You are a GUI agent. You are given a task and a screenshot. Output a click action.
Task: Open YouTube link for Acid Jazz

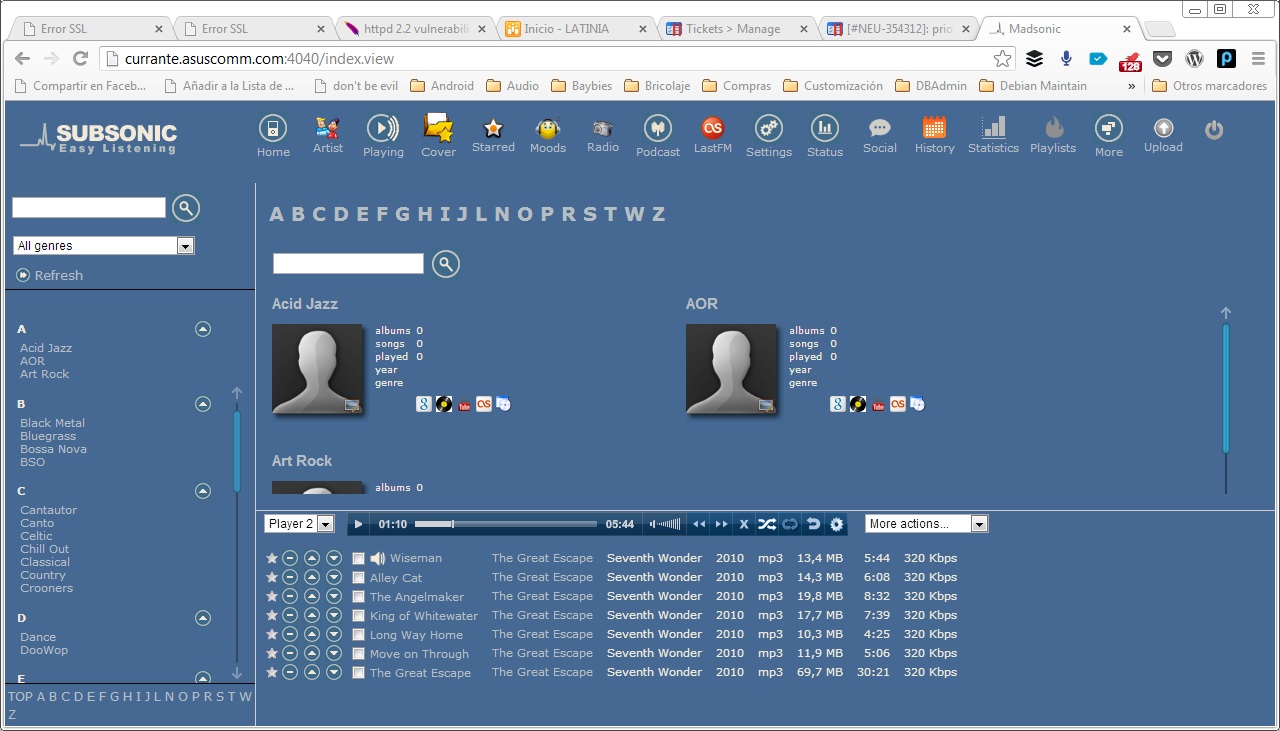click(464, 405)
